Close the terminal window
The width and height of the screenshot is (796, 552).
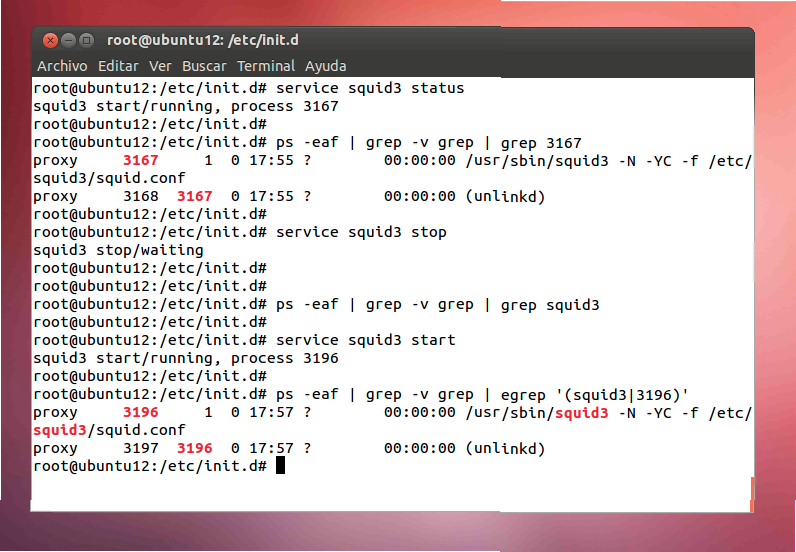[x=49, y=40]
